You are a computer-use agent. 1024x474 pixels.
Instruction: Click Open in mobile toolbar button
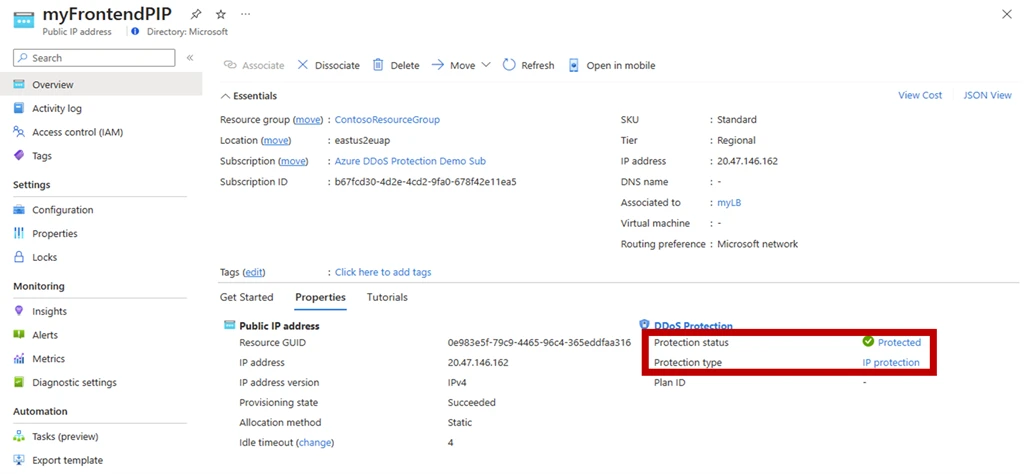[612, 65]
